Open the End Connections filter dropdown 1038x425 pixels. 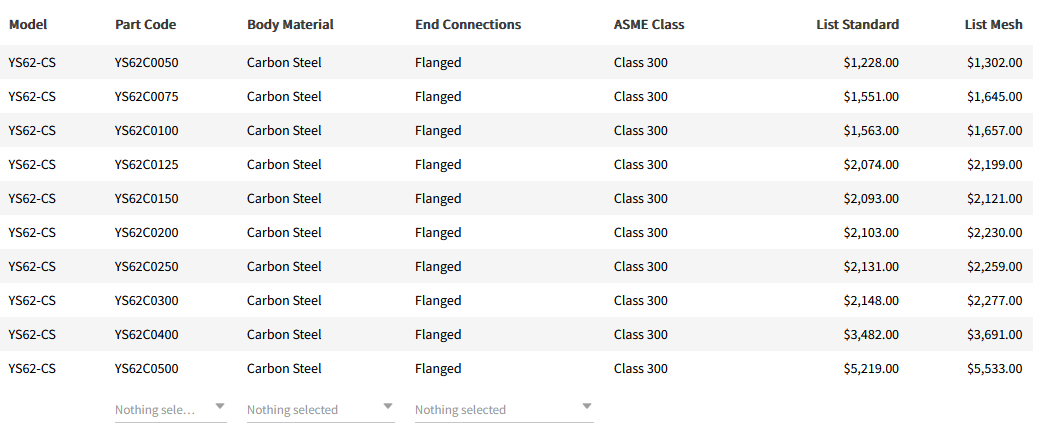tap(503, 409)
